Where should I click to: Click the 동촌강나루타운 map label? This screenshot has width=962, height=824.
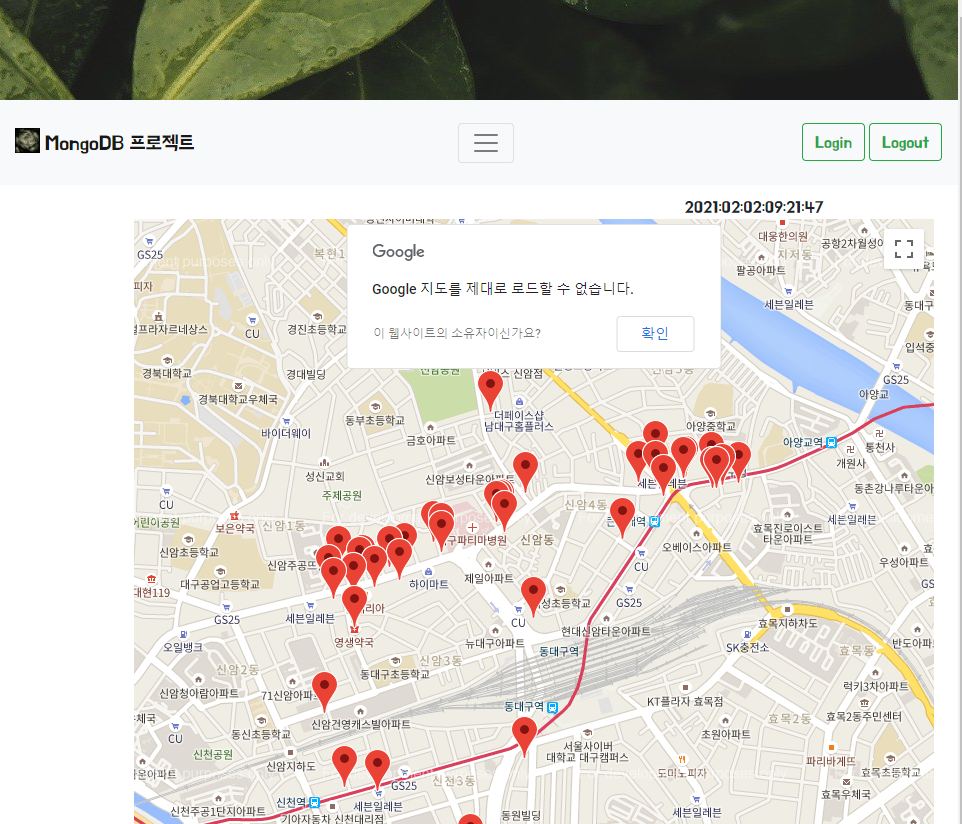(x=894, y=488)
